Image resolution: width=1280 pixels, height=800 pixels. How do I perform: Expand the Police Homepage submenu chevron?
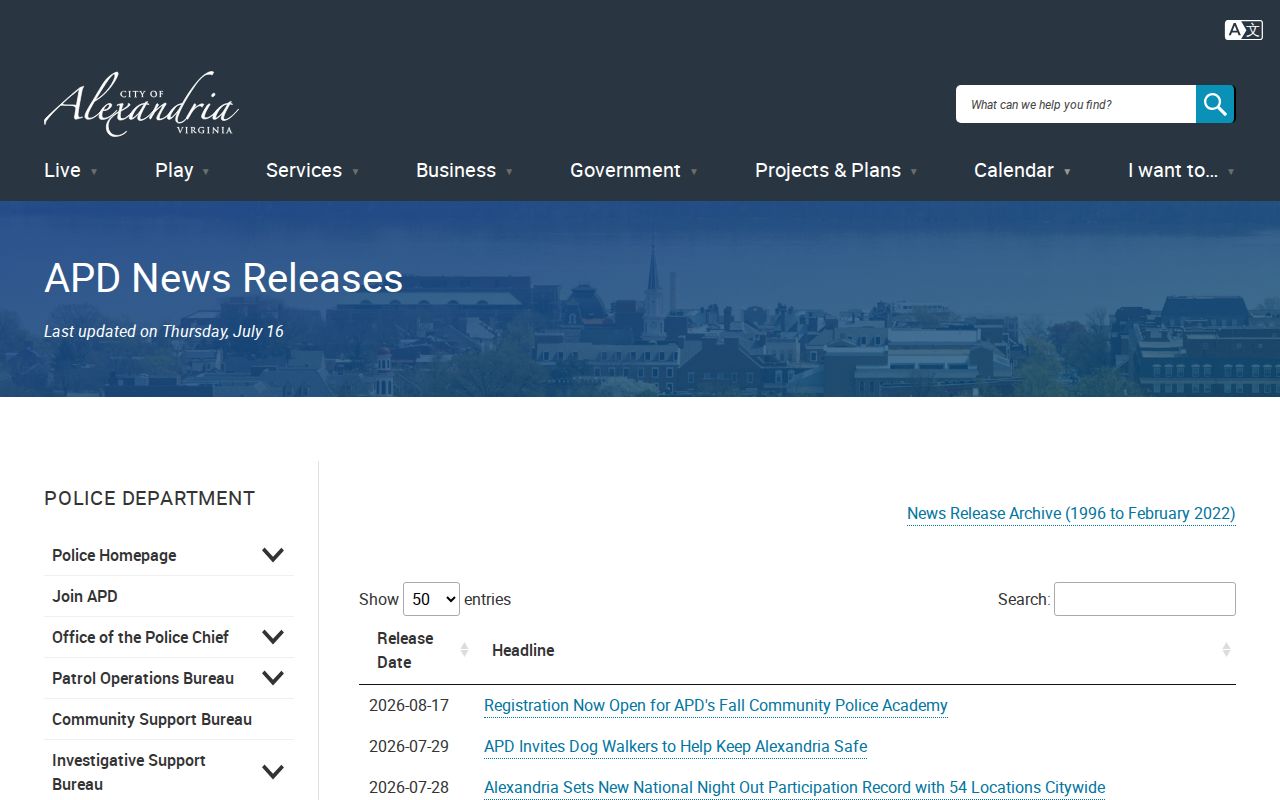(x=273, y=555)
